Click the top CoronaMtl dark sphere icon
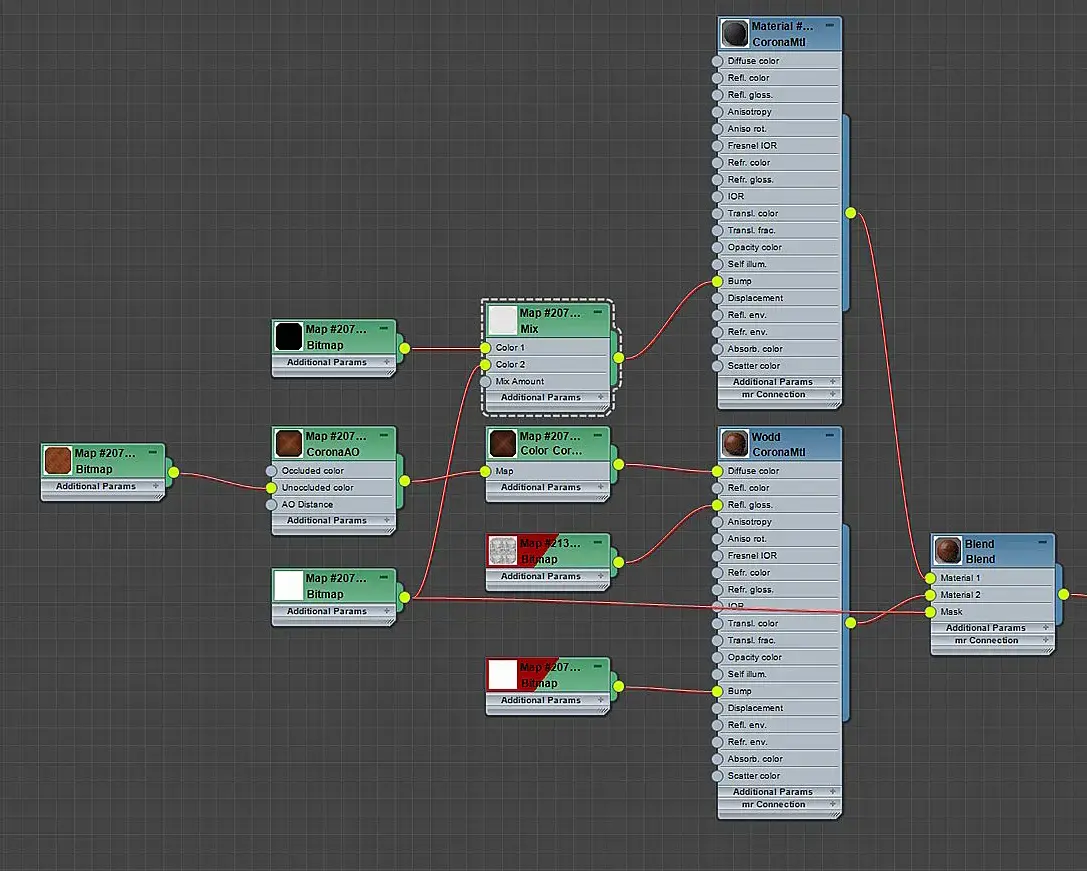This screenshot has width=1087, height=871. click(x=734, y=33)
